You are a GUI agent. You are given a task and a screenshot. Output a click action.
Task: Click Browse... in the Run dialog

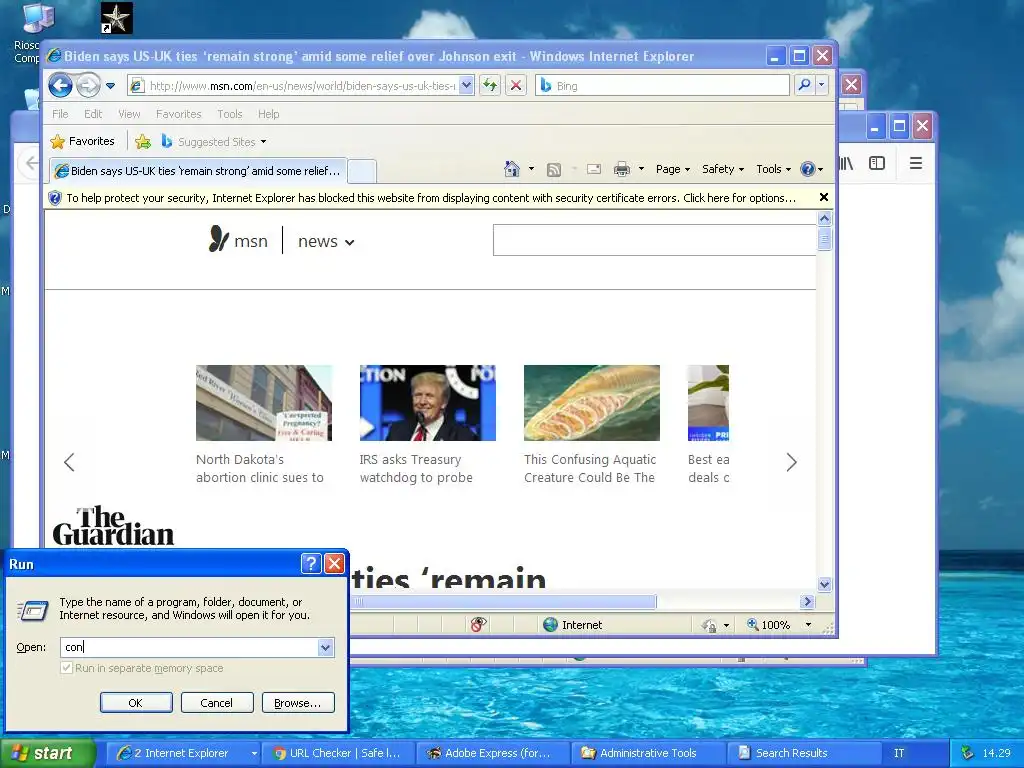click(298, 703)
